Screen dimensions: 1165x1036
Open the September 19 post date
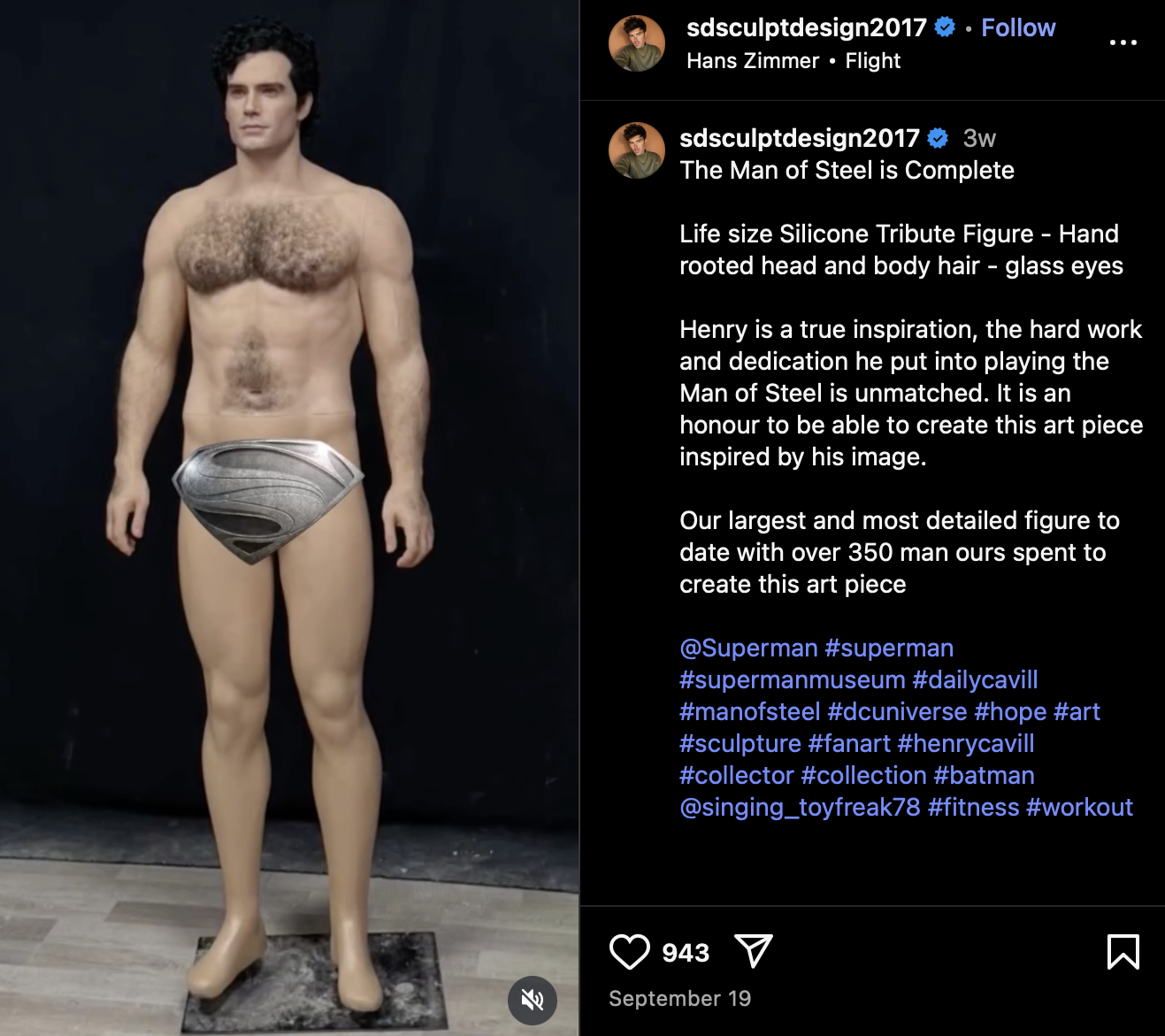click(x=679, y=999)
